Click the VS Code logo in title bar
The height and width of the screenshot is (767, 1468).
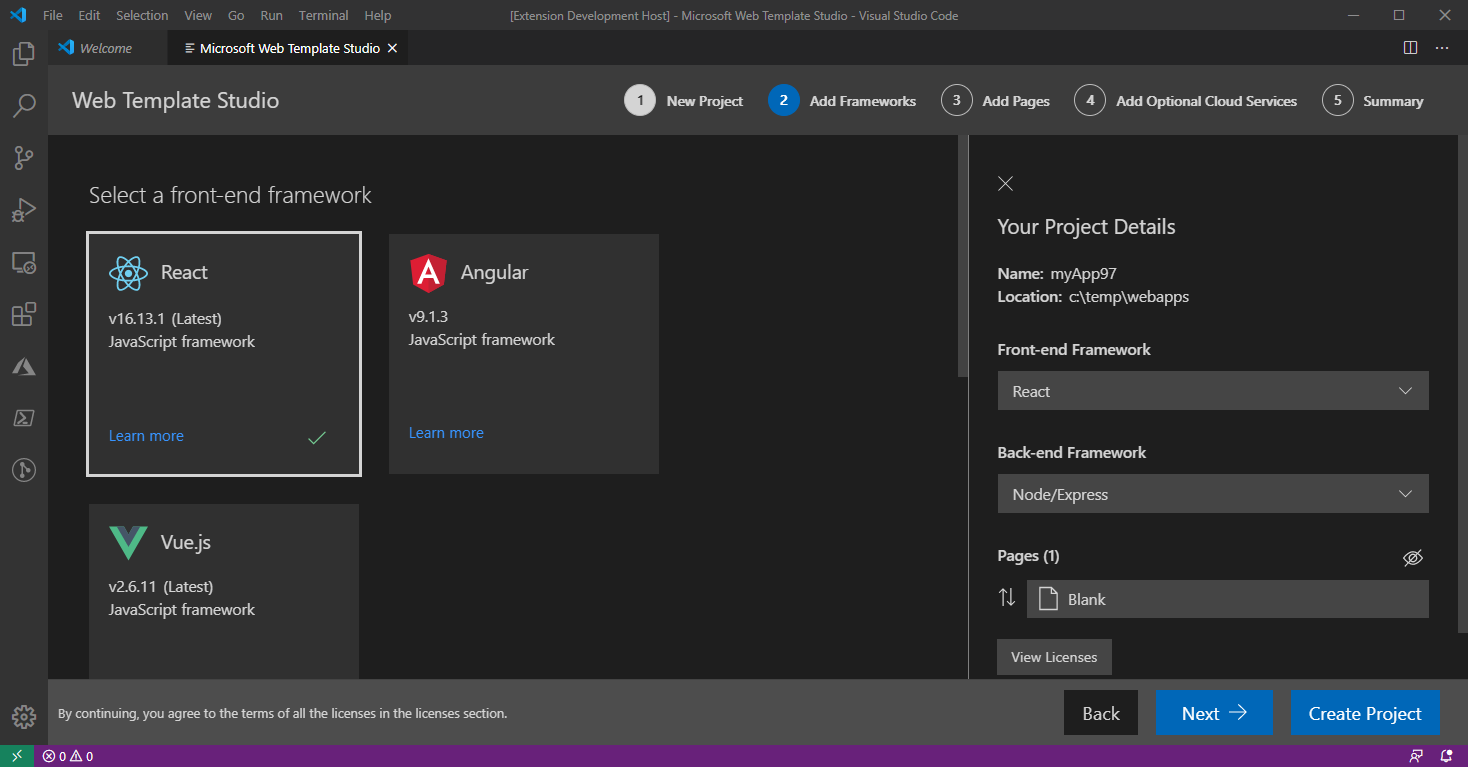point(17,16)
